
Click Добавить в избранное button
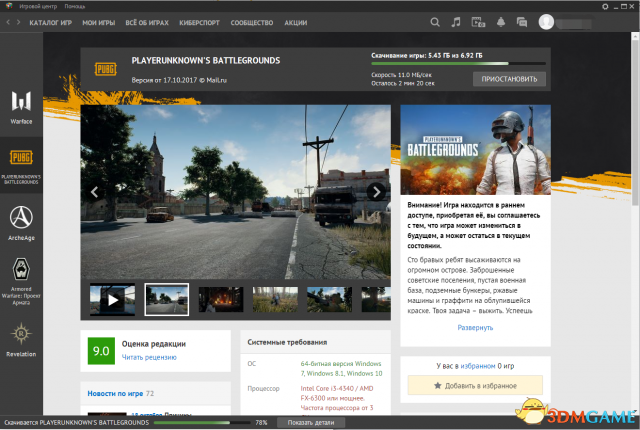[475, 386]
